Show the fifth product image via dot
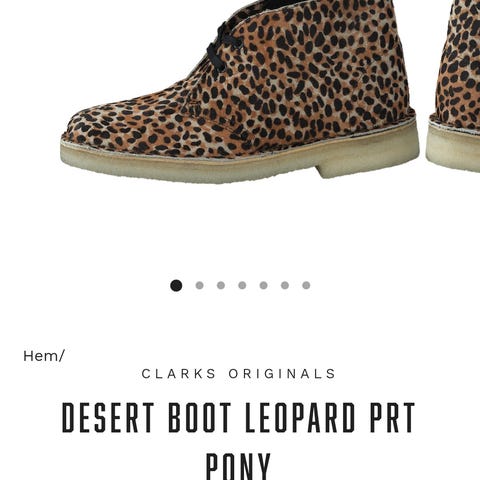Viewport: 480px width, 480px height. pyautogui.click(x=263, y=285)
